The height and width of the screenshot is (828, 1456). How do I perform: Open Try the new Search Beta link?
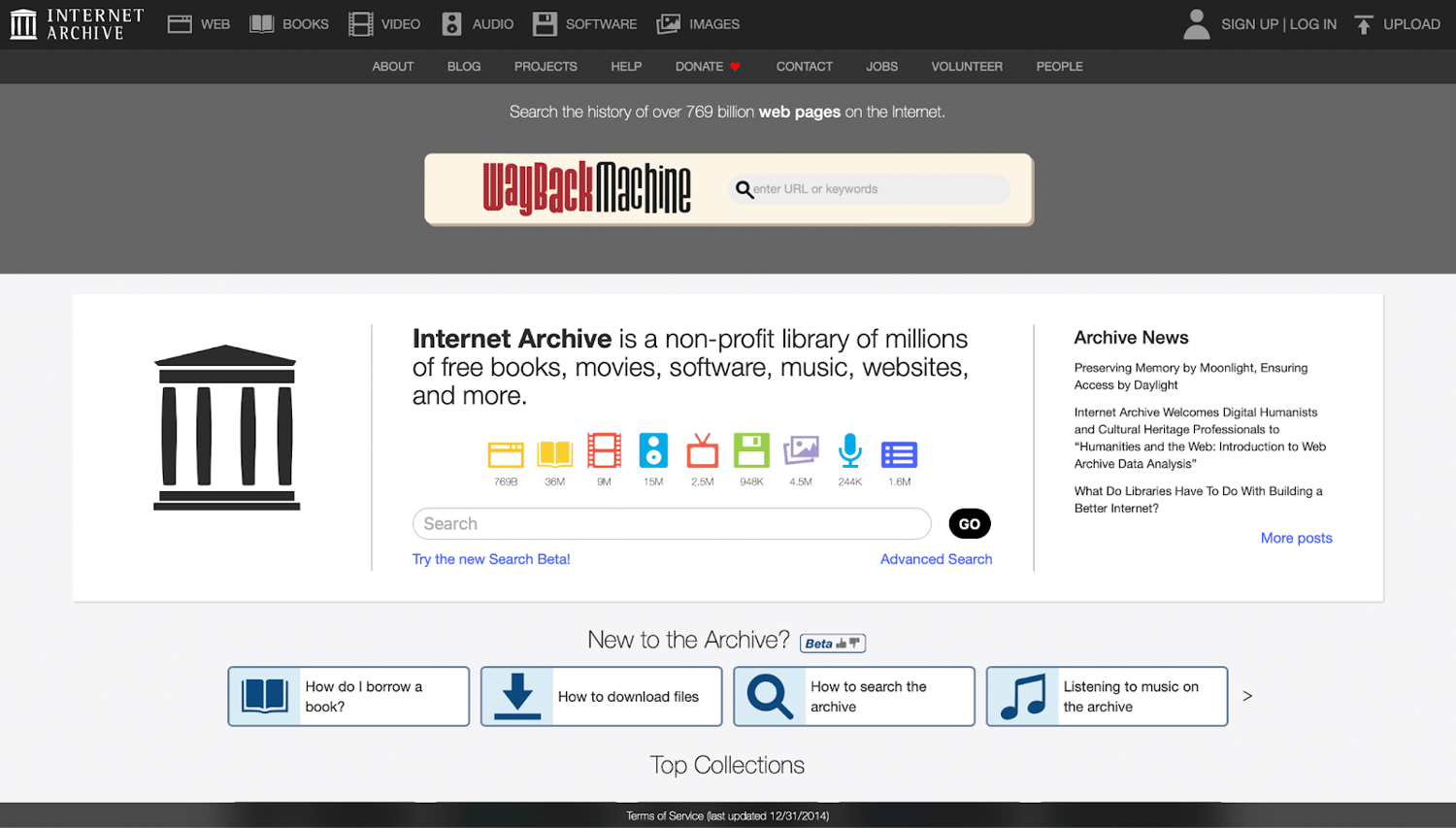[x=491, y=559]
